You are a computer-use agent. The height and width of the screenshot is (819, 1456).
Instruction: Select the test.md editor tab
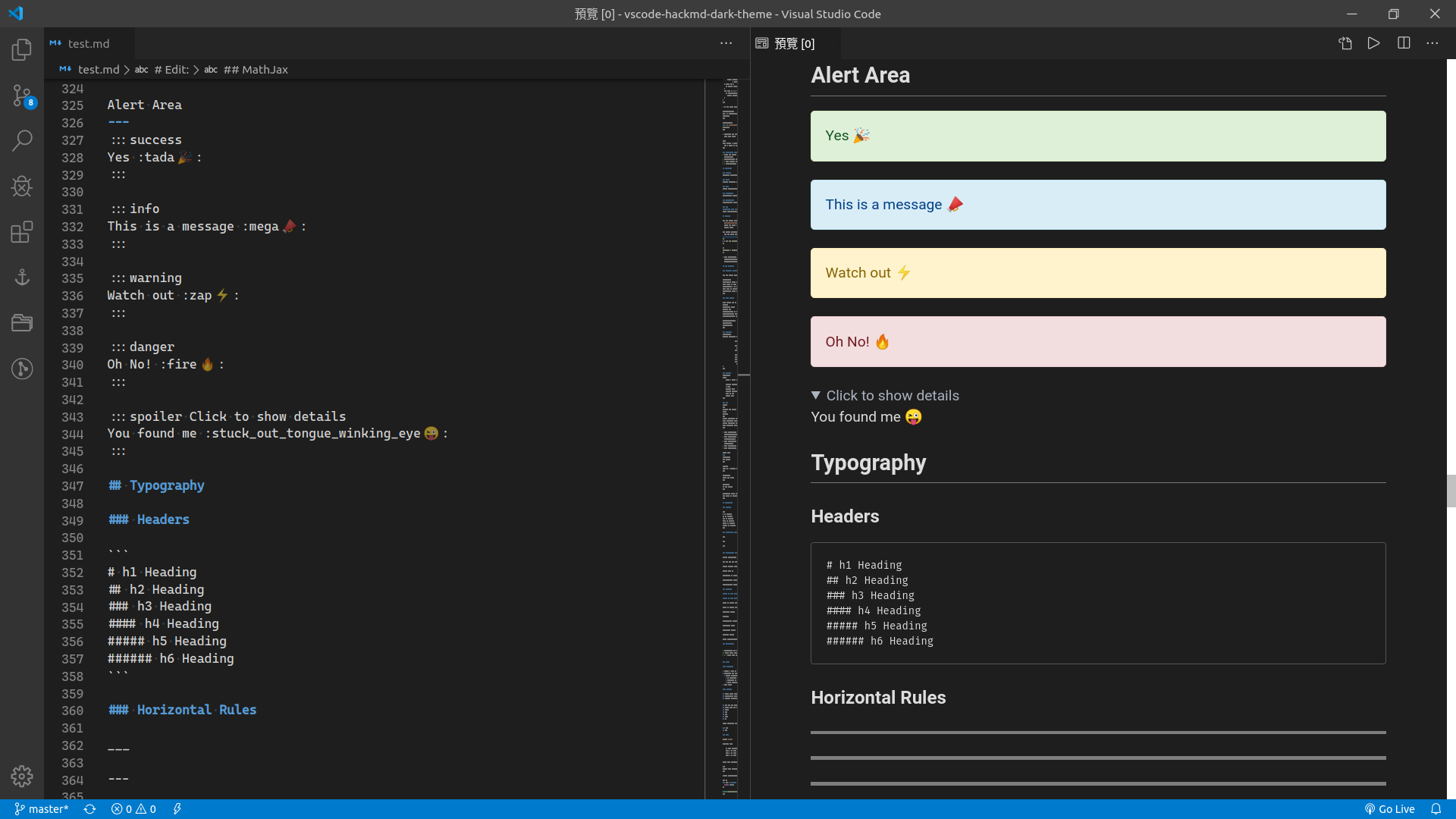pyautogui.click(x=88, y=43)
